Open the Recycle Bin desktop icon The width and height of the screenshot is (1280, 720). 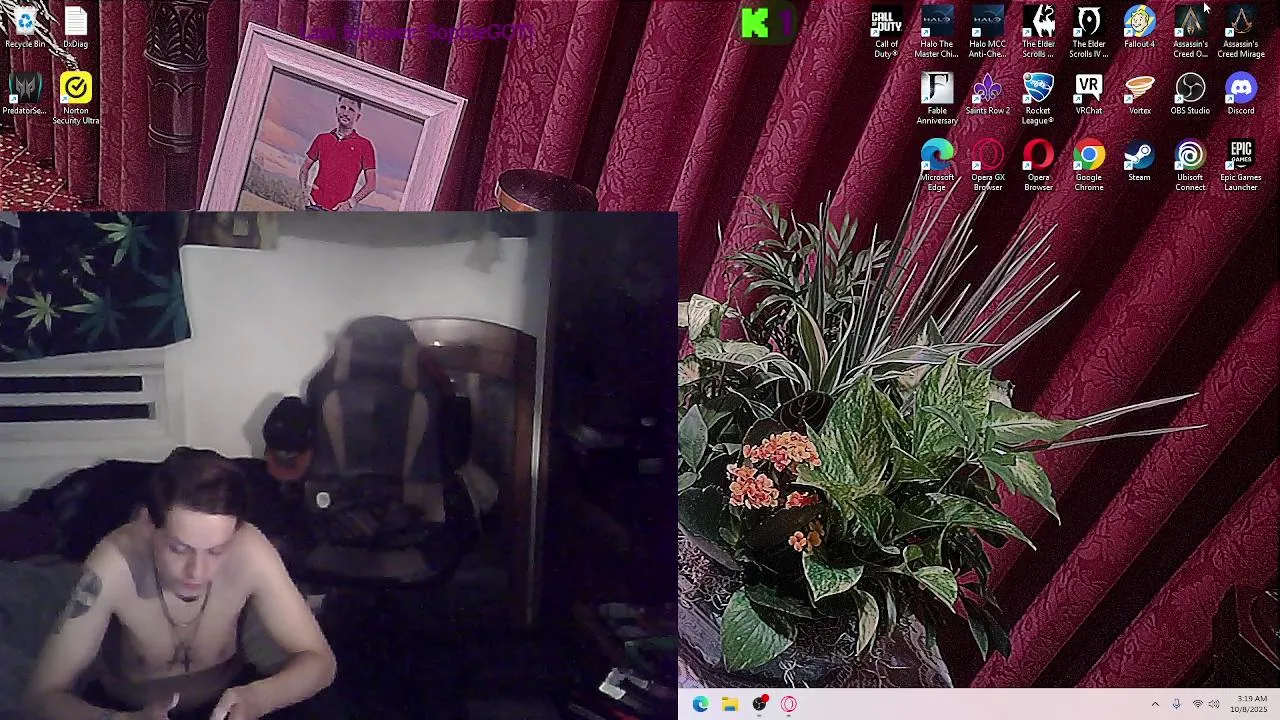click(x=25, y=27)
